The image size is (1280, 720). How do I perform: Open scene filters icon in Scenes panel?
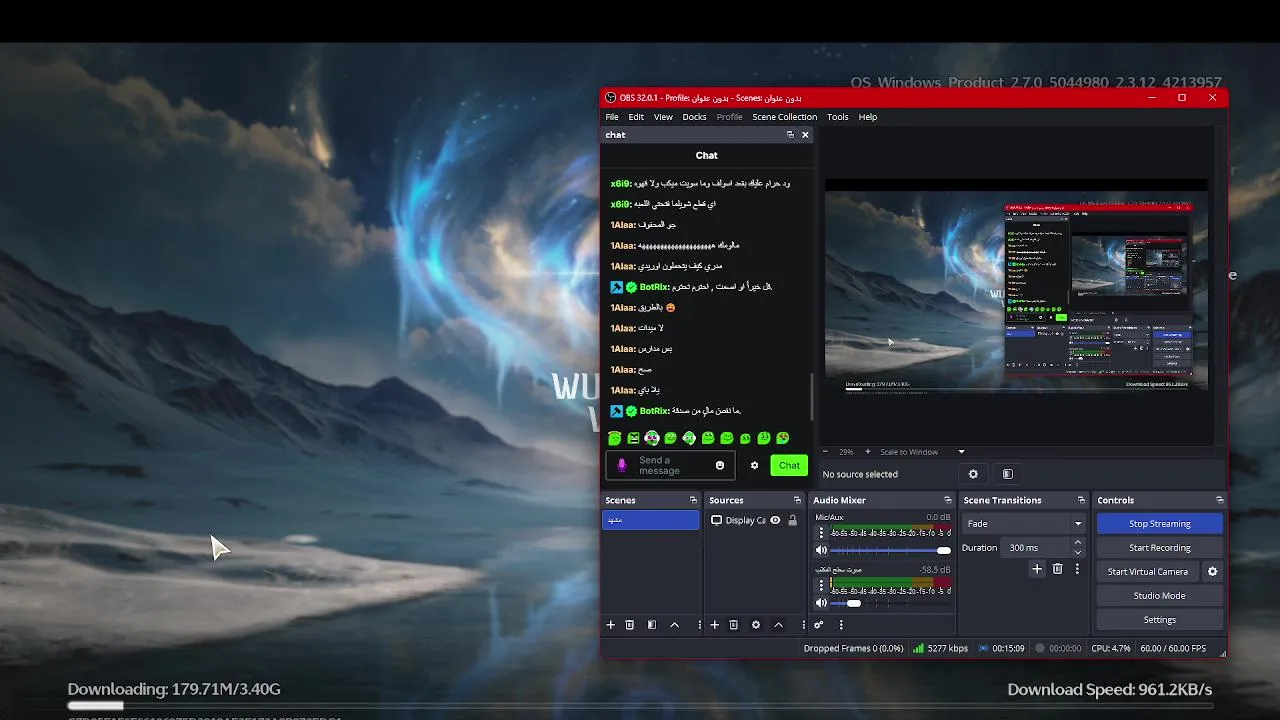(x=651, y=625)
